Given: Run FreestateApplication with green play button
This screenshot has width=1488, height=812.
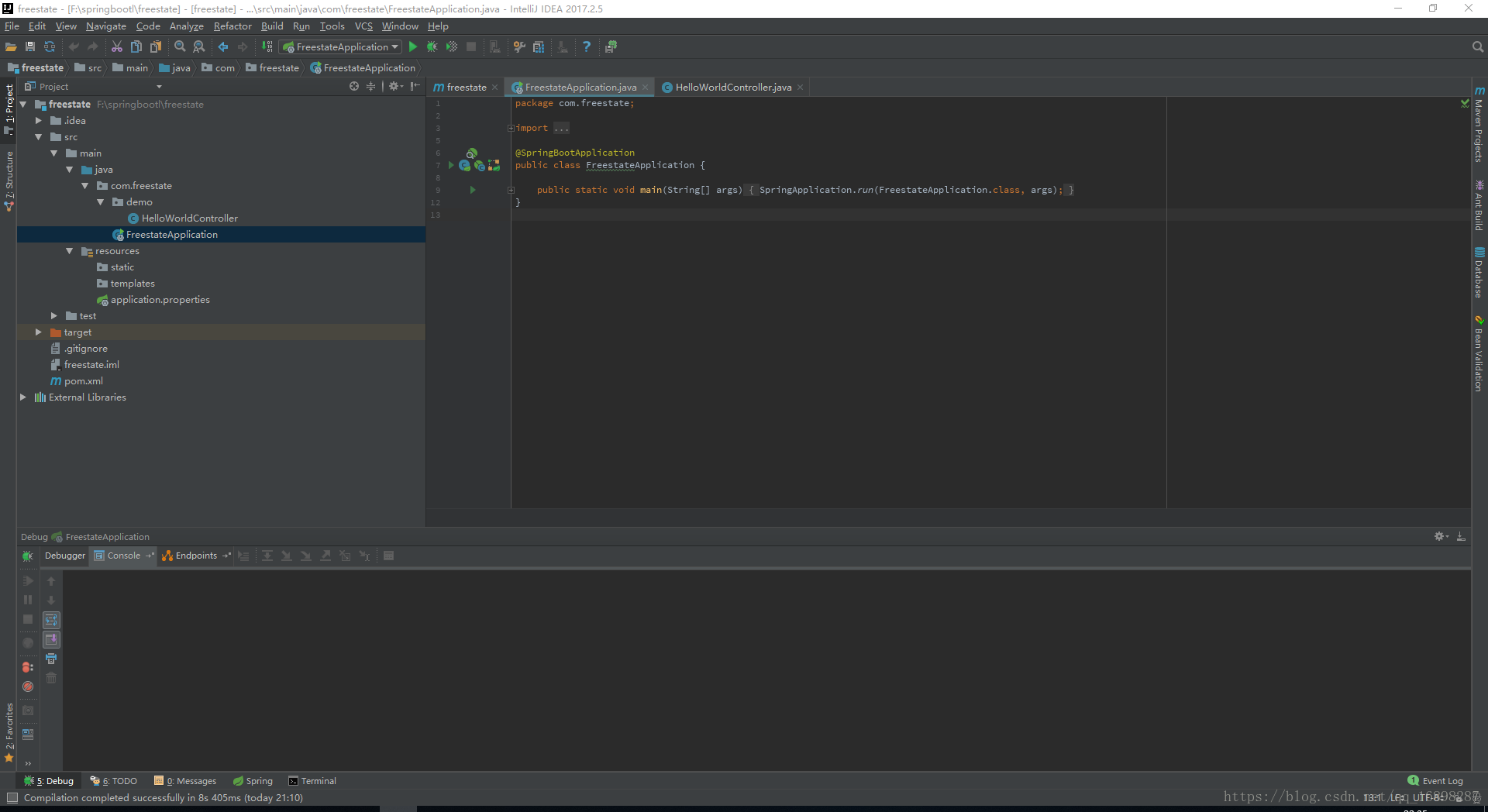Looking at the screenshot, I should pos(413,47).
